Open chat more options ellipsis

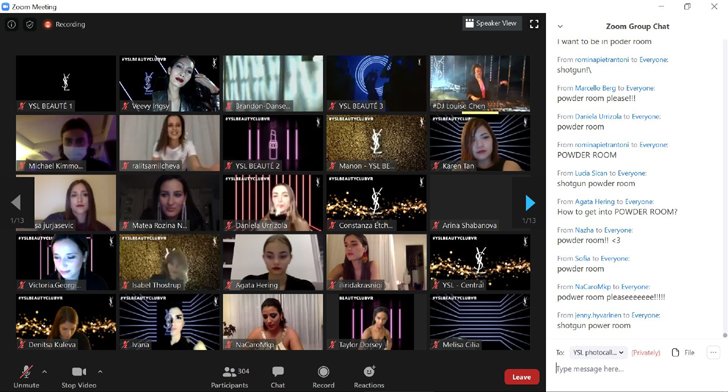(713, 353)
